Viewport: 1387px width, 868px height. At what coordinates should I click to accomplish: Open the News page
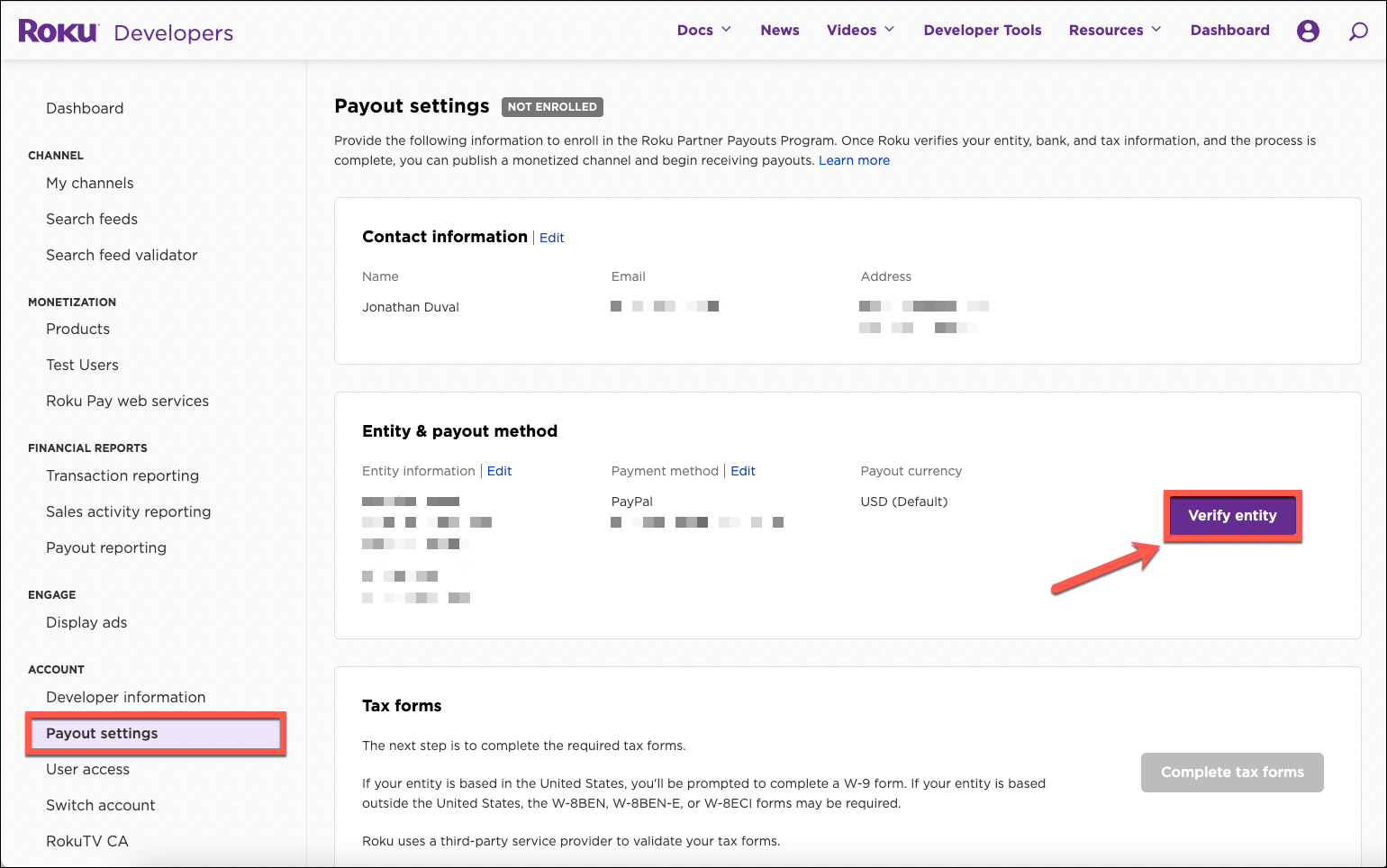point(780,30)
